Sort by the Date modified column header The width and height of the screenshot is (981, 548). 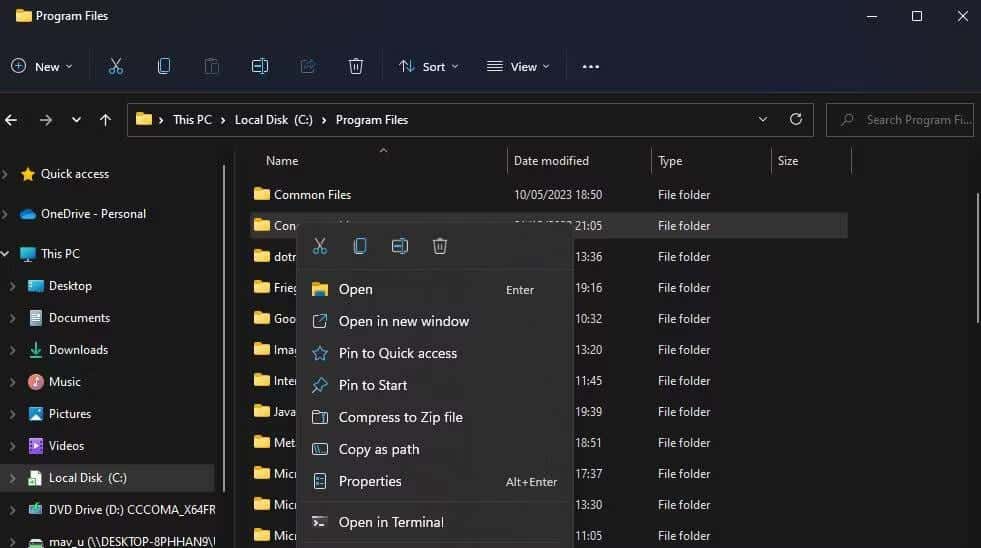pos(551,161)
